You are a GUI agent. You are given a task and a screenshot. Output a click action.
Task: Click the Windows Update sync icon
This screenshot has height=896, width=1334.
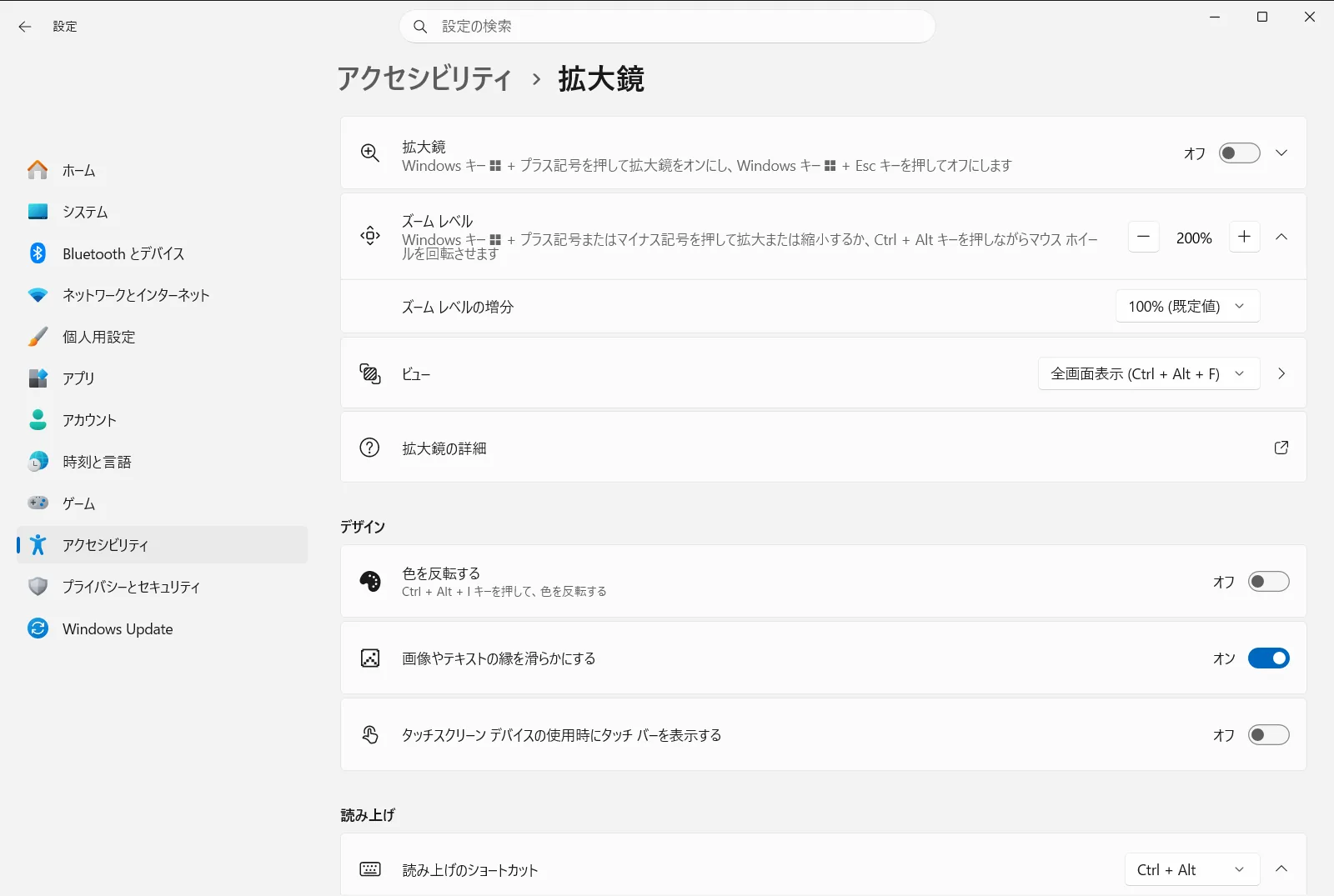(x=38, y=628)
